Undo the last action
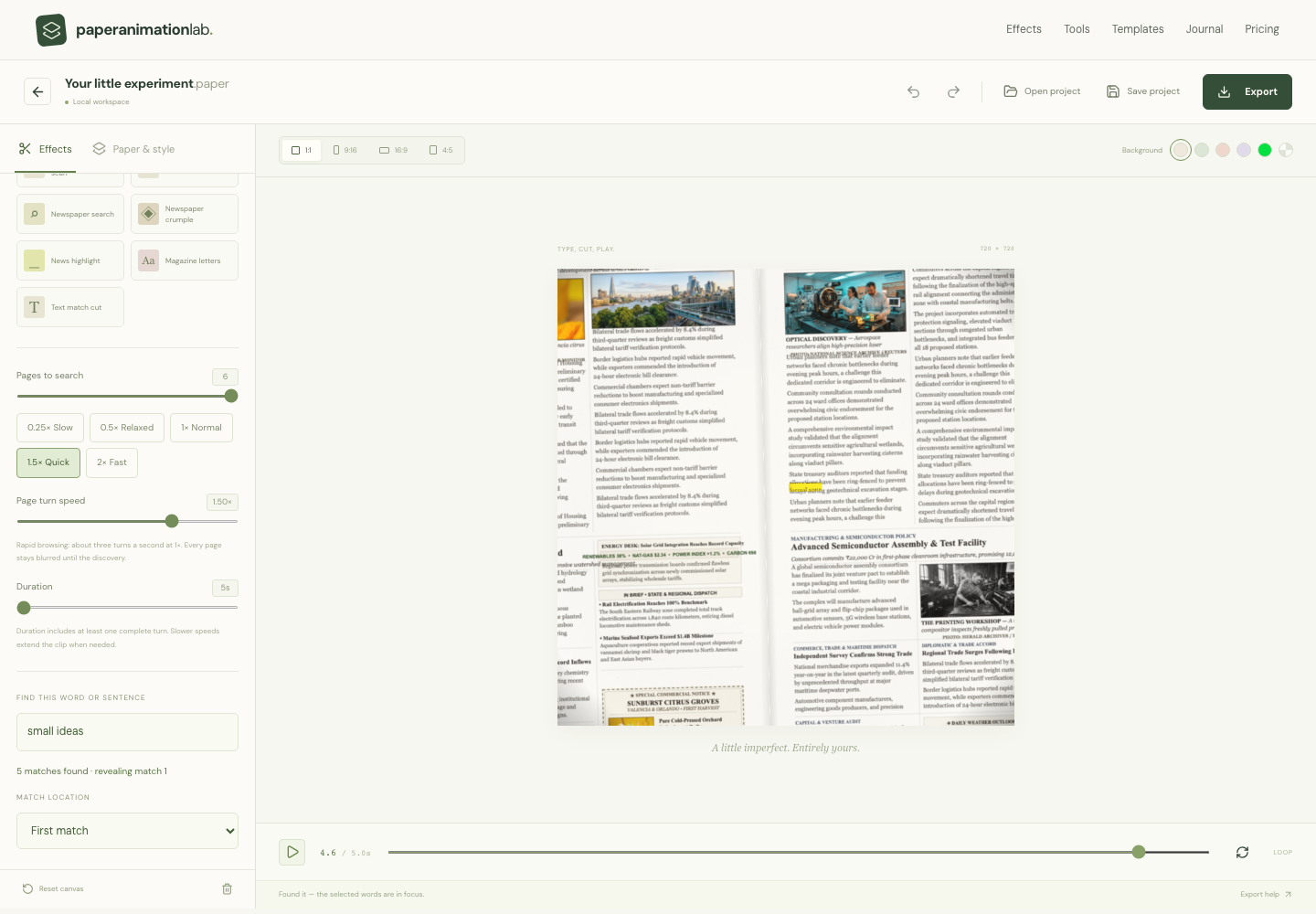Viewport: 1316px width, 914px height. click(x=913, y=91)
